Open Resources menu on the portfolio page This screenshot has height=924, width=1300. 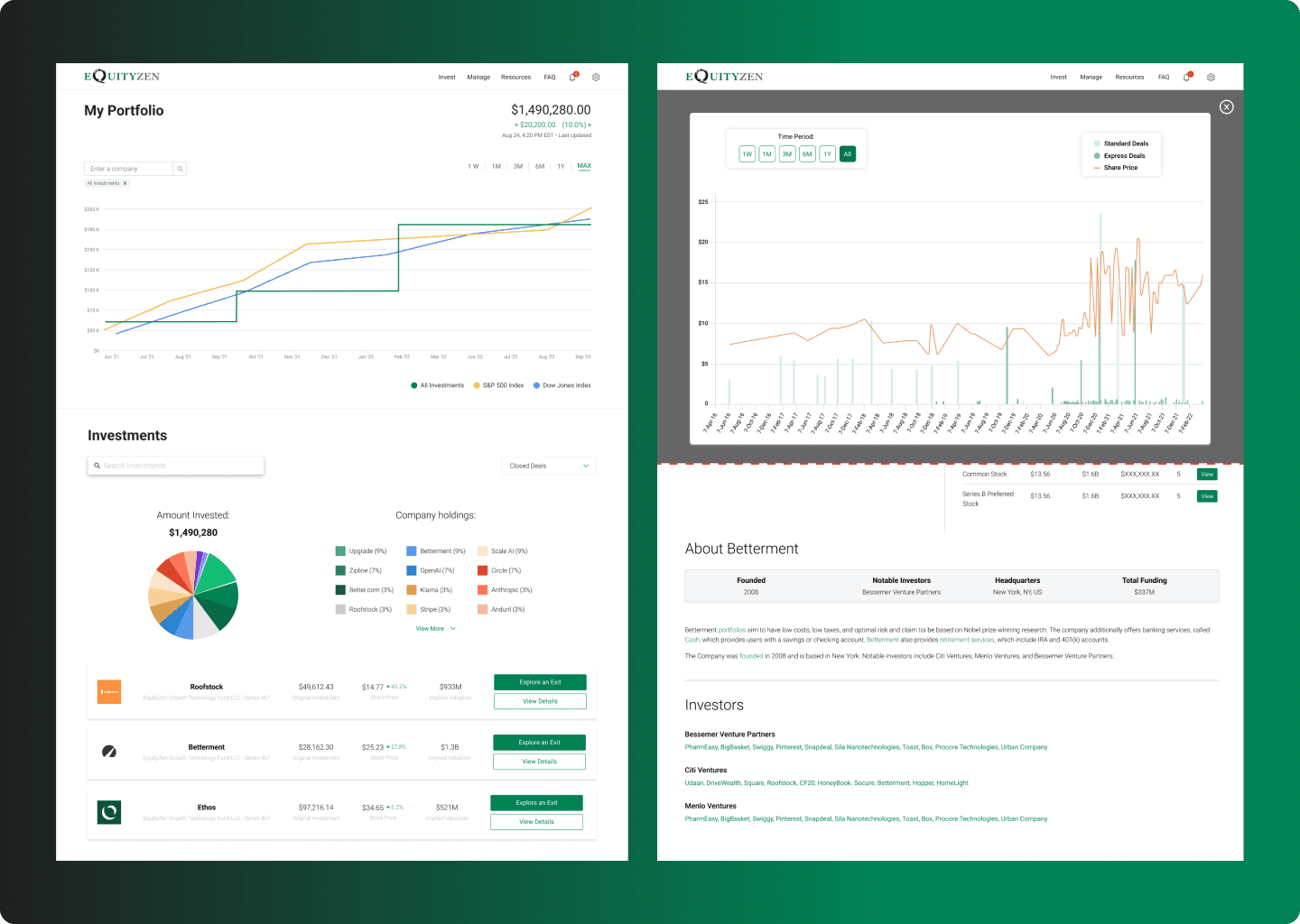pyautogui.click(x=516, y=78)
